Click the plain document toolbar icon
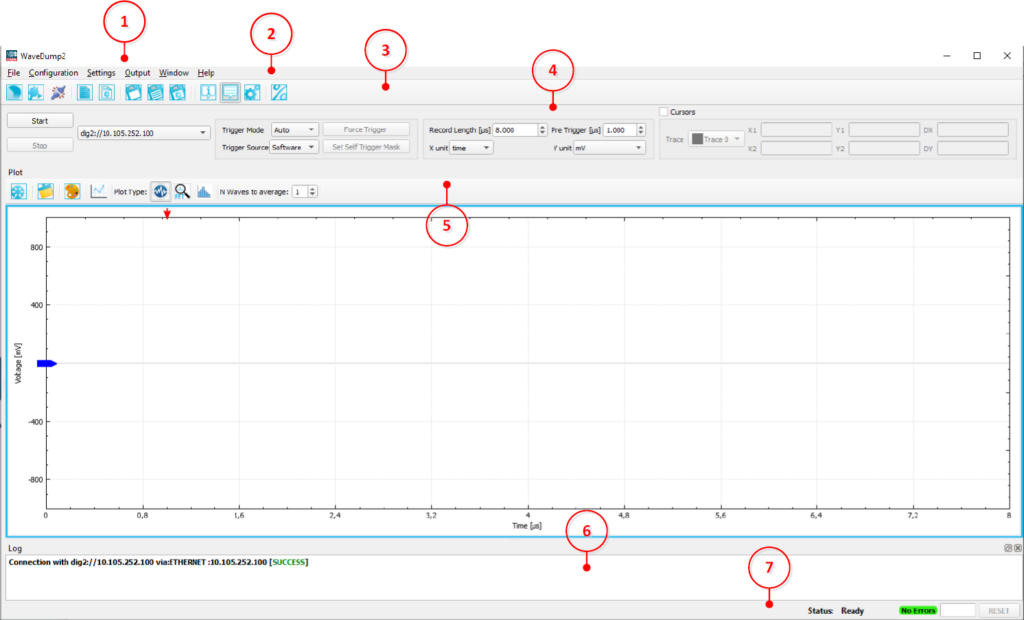Screen dimensions: 1024x620 (84, 93)
